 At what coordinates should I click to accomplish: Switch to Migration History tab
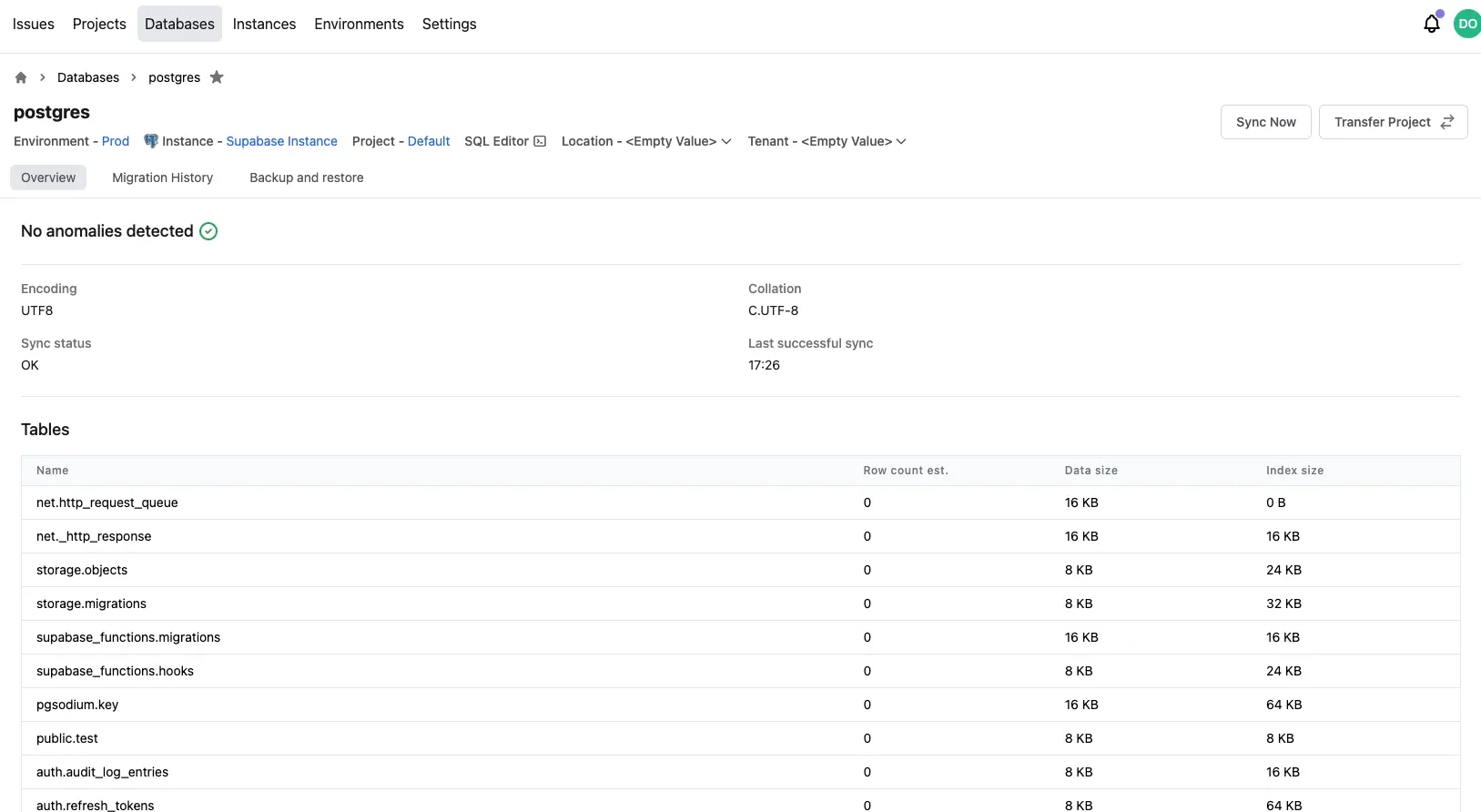tap(162, 178)
